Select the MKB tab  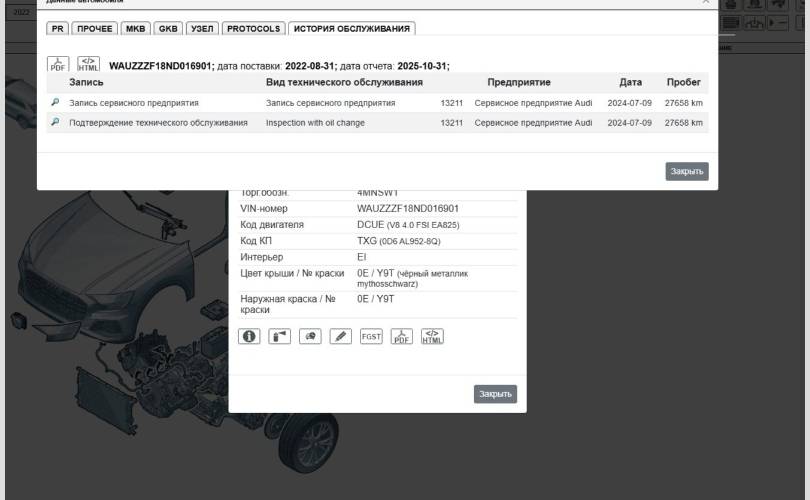pos(135,29)
